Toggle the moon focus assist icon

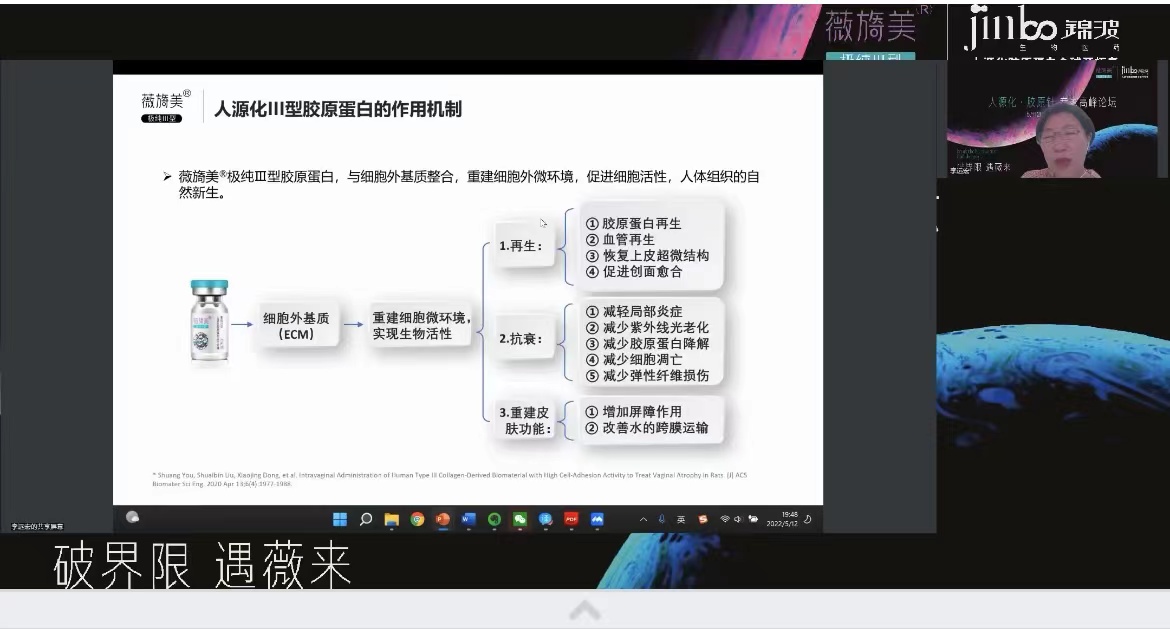point(807,519)
